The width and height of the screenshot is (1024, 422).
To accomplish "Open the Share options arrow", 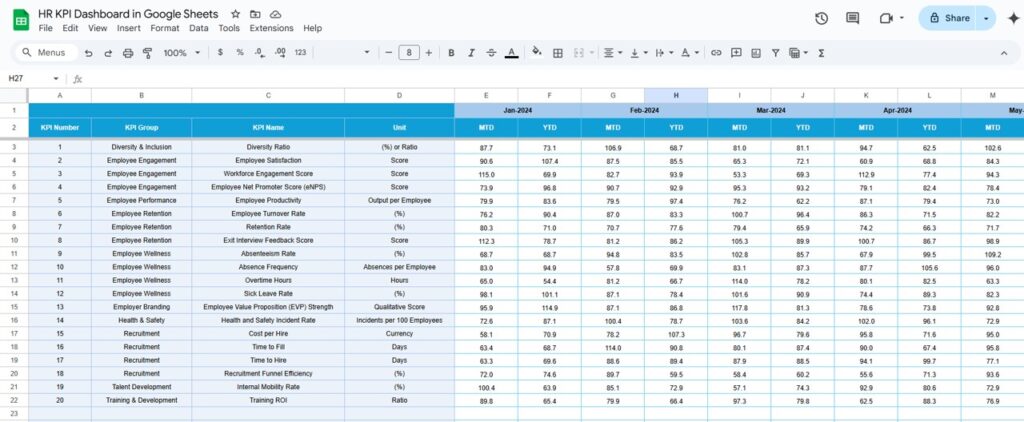I will [986, 18].
